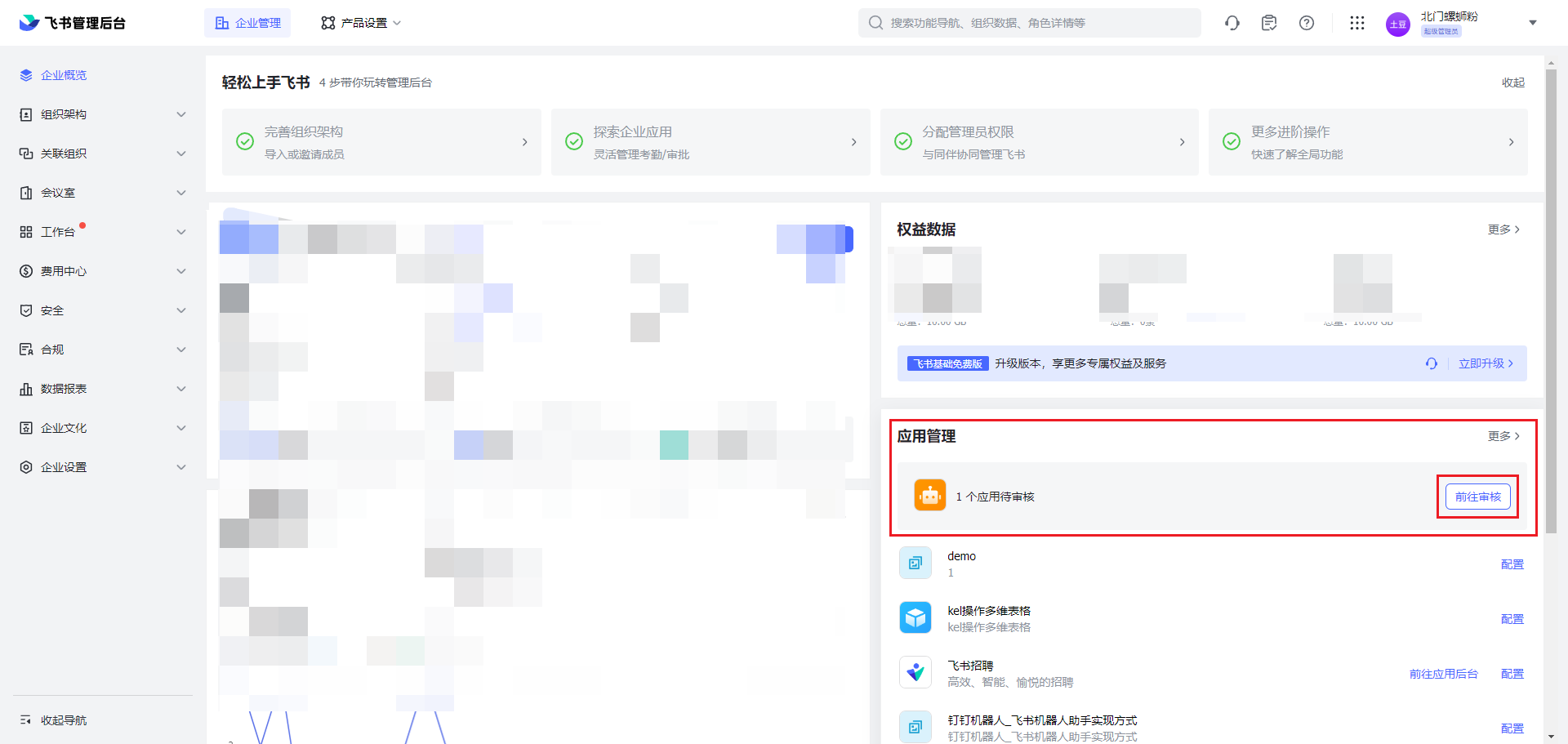
Task: Open the 完善组织架构 onboarding step card
Action: [381, 142]
